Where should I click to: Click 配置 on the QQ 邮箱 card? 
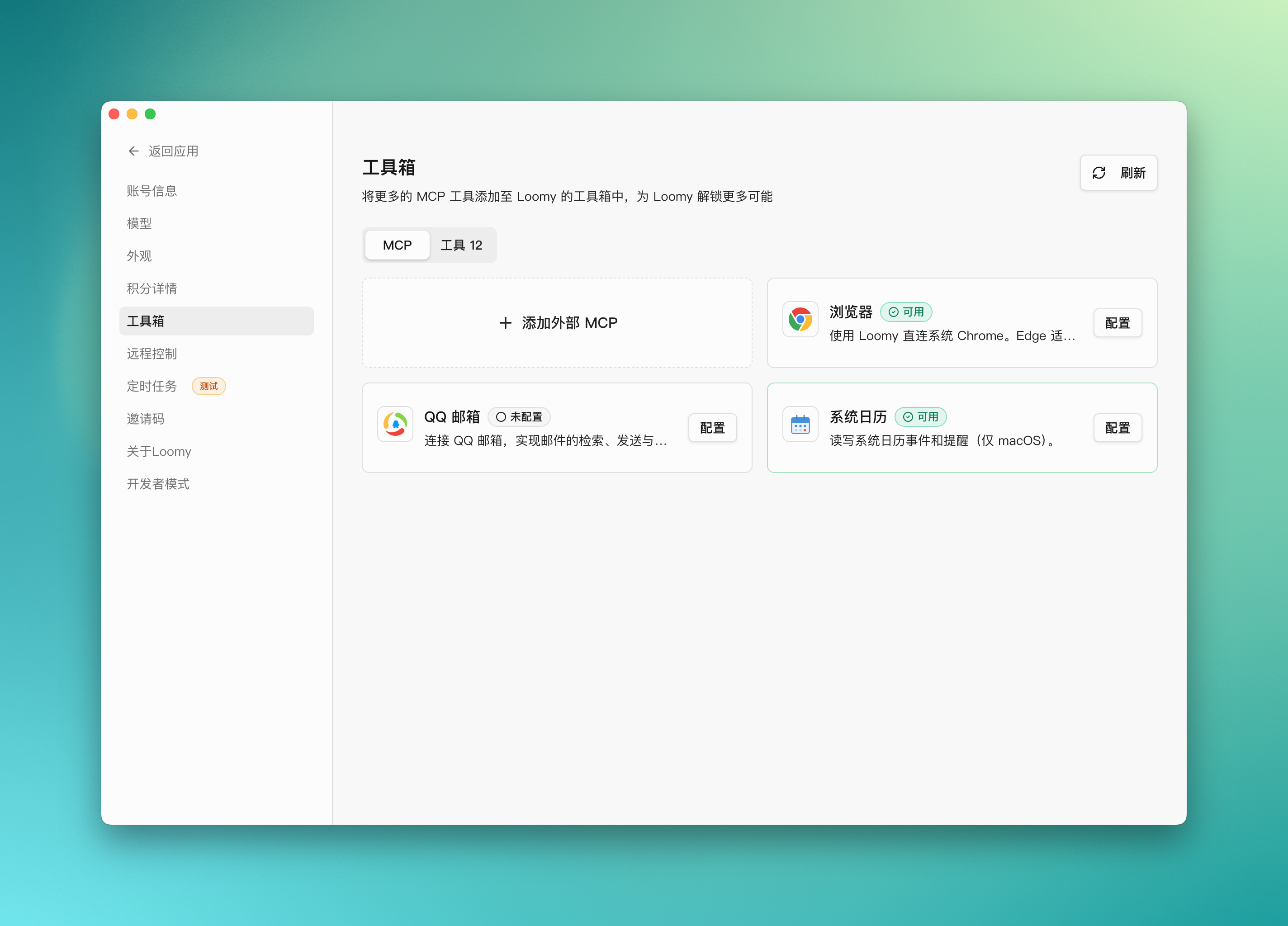[x=711, y=428]
